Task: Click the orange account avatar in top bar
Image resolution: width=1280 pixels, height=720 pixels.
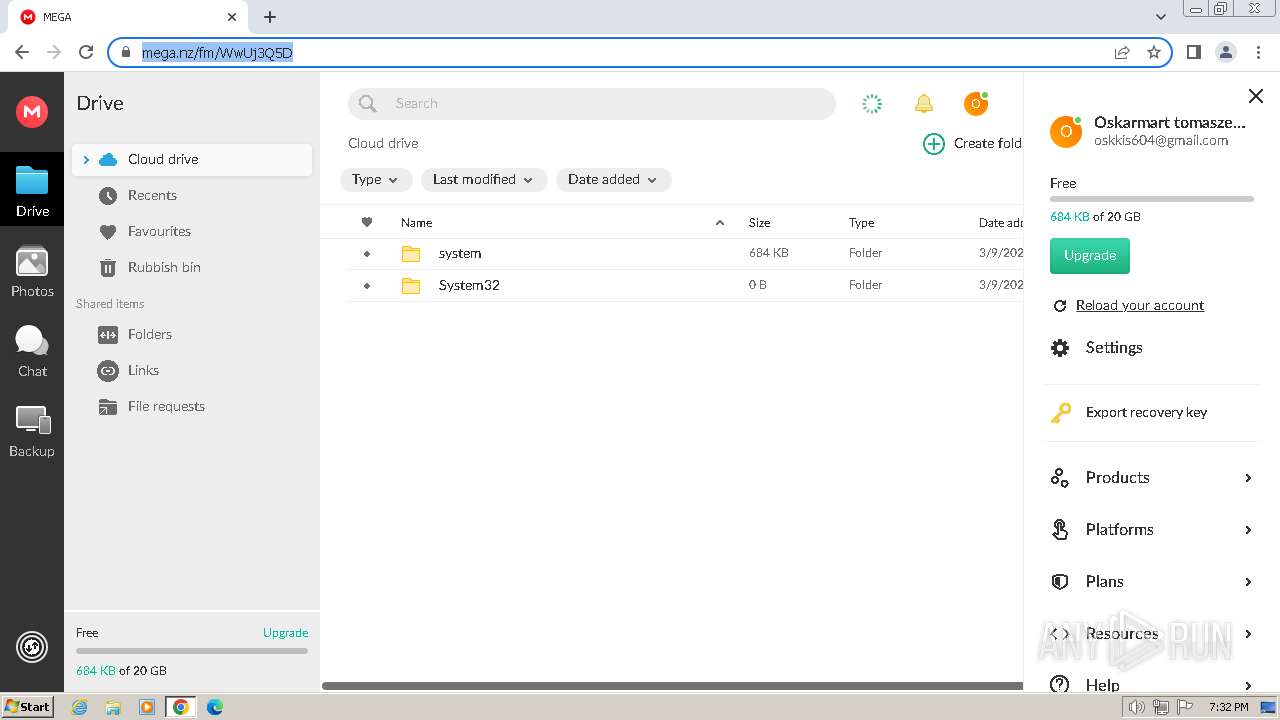Action: pyautogui.click(x=976, y=103)
